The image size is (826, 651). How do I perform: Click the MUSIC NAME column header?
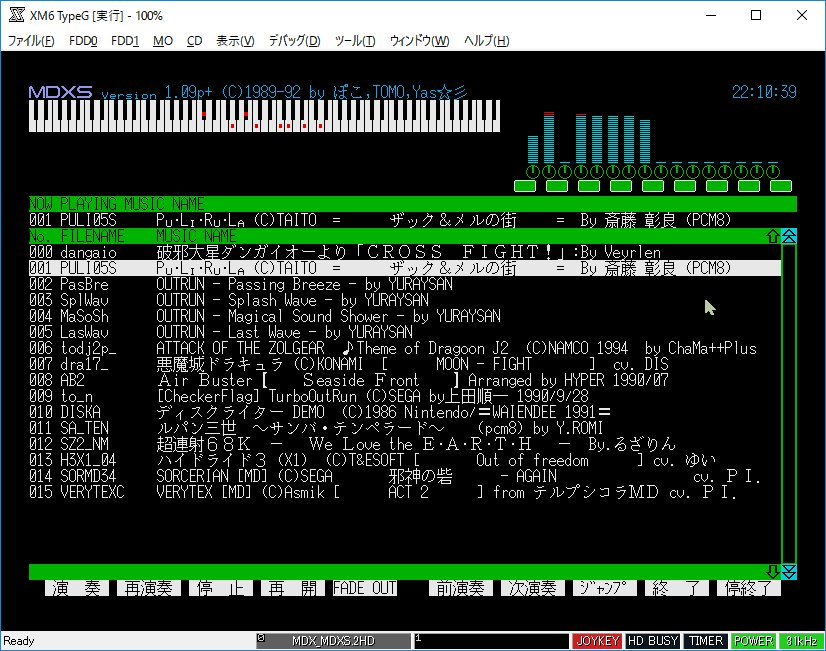(196, 236)
